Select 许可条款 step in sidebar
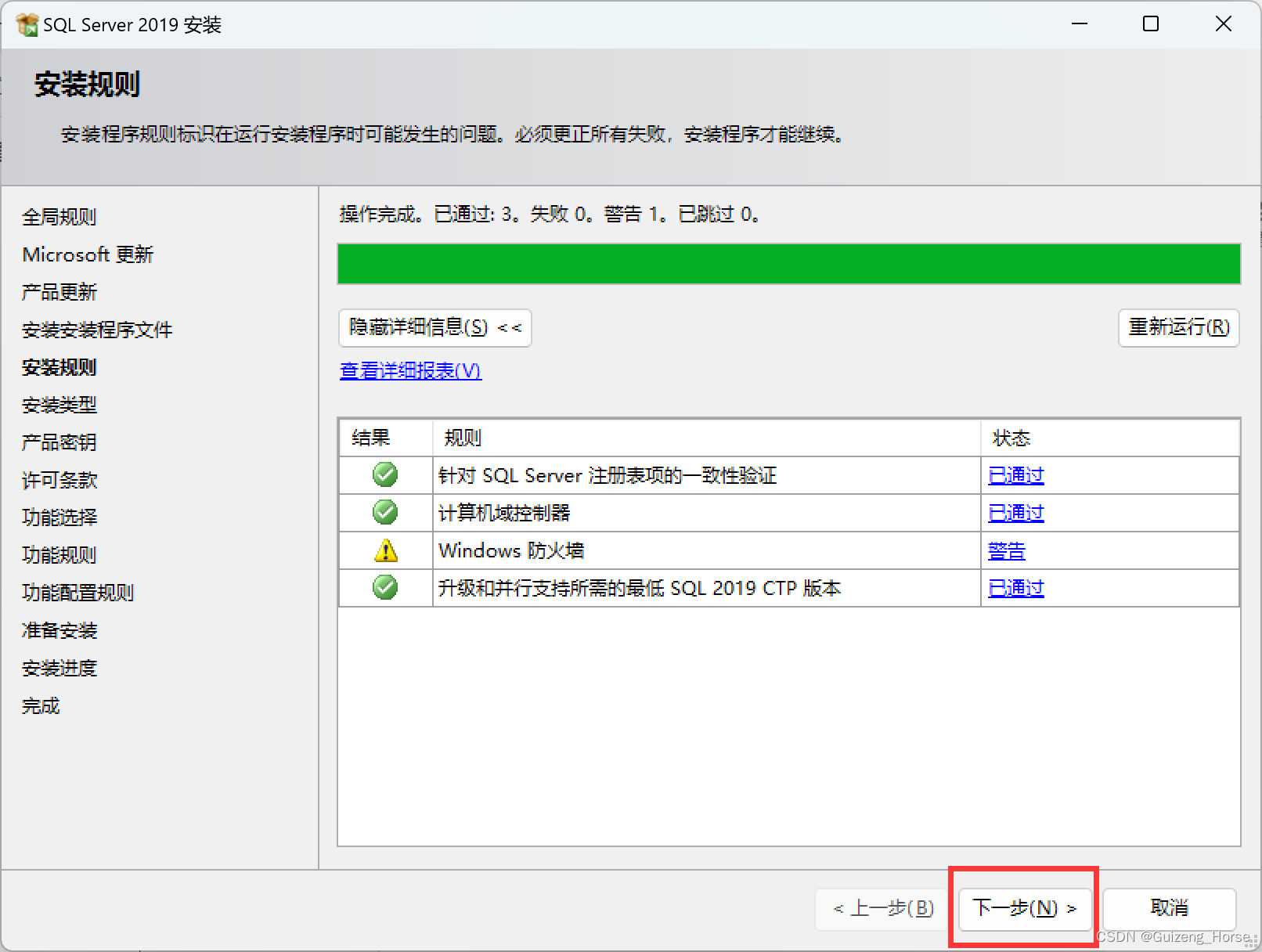Viewport: 1262px width, 952px height. click(x=59, y=480)
